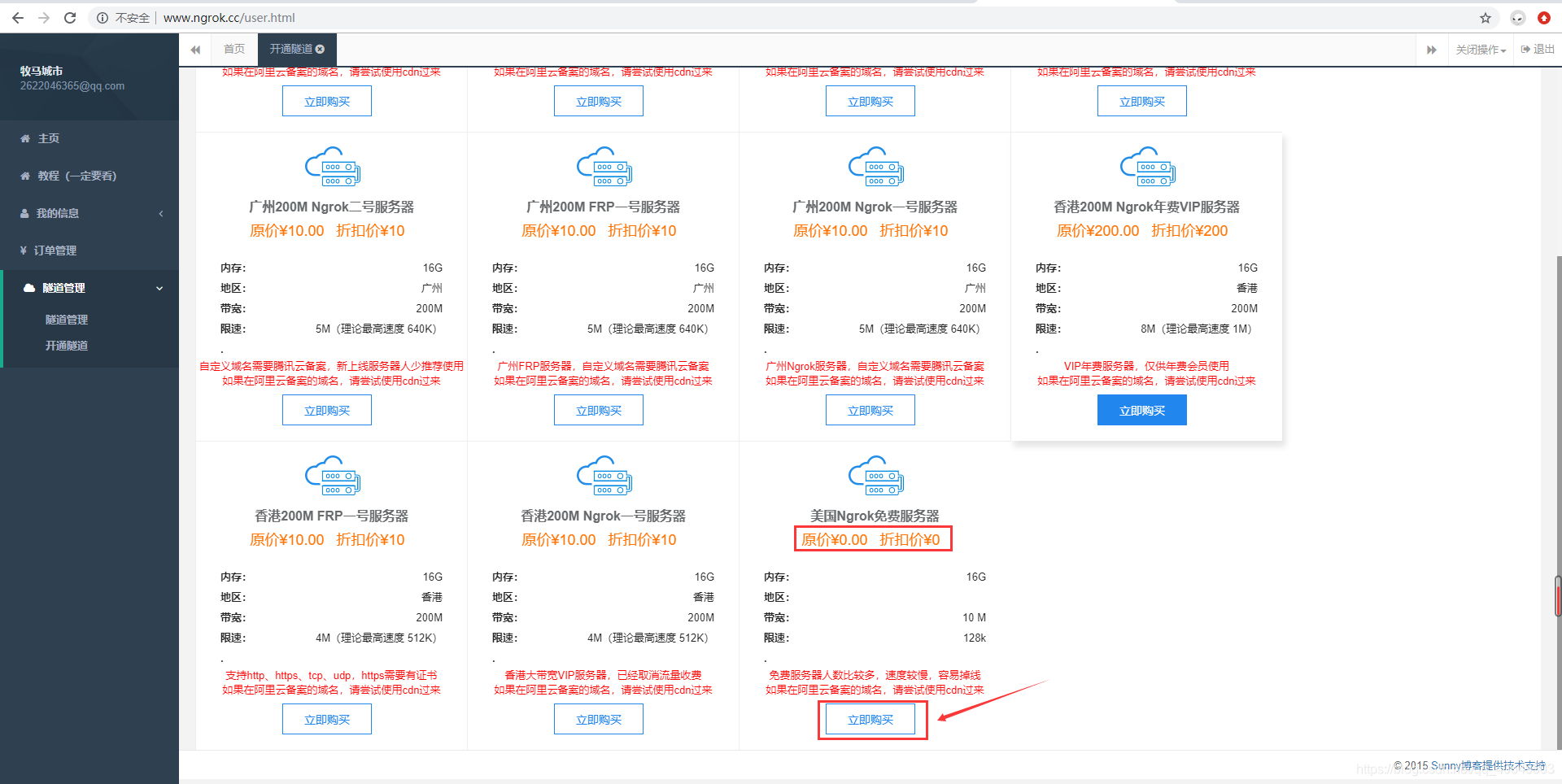
Task: Click footer © 2015 Sunny博客提供技术支持
Action: [x=1469, y=766]
